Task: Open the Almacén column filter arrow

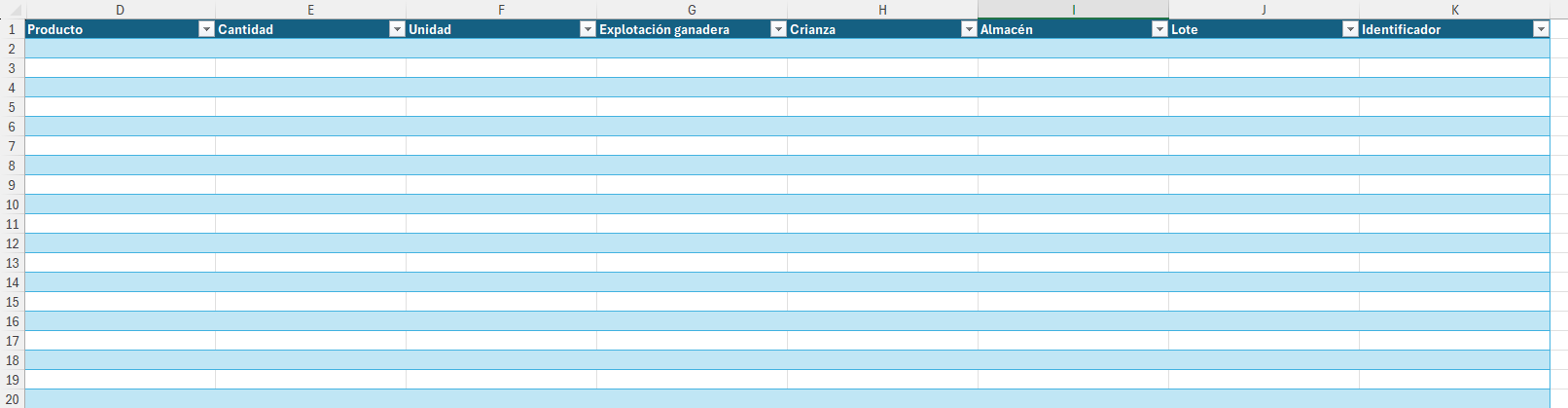Action: [1159, 29]
